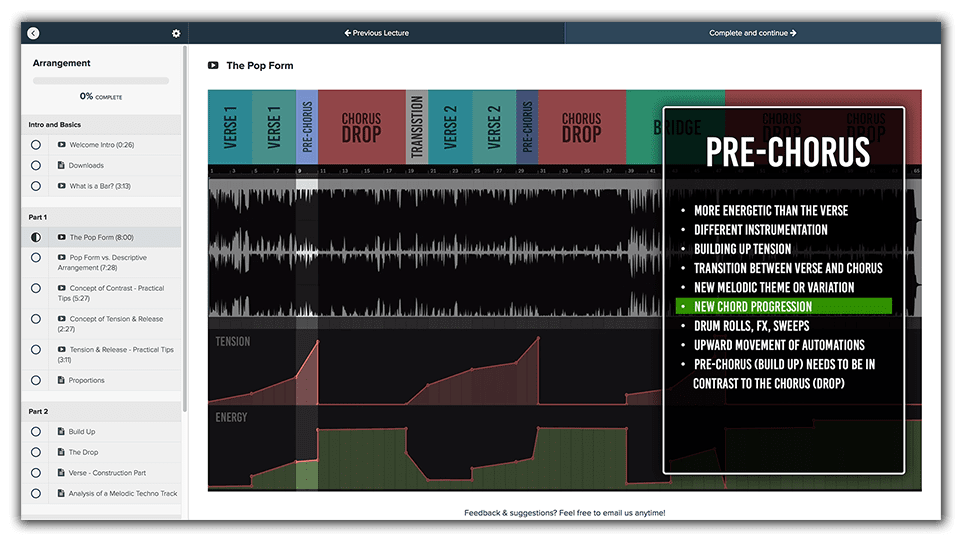The width and height of the screenshot is (960, 540).
Task: Open Concept of Contrast - Practical Tips lecture
Action: [x=111, y=293]
